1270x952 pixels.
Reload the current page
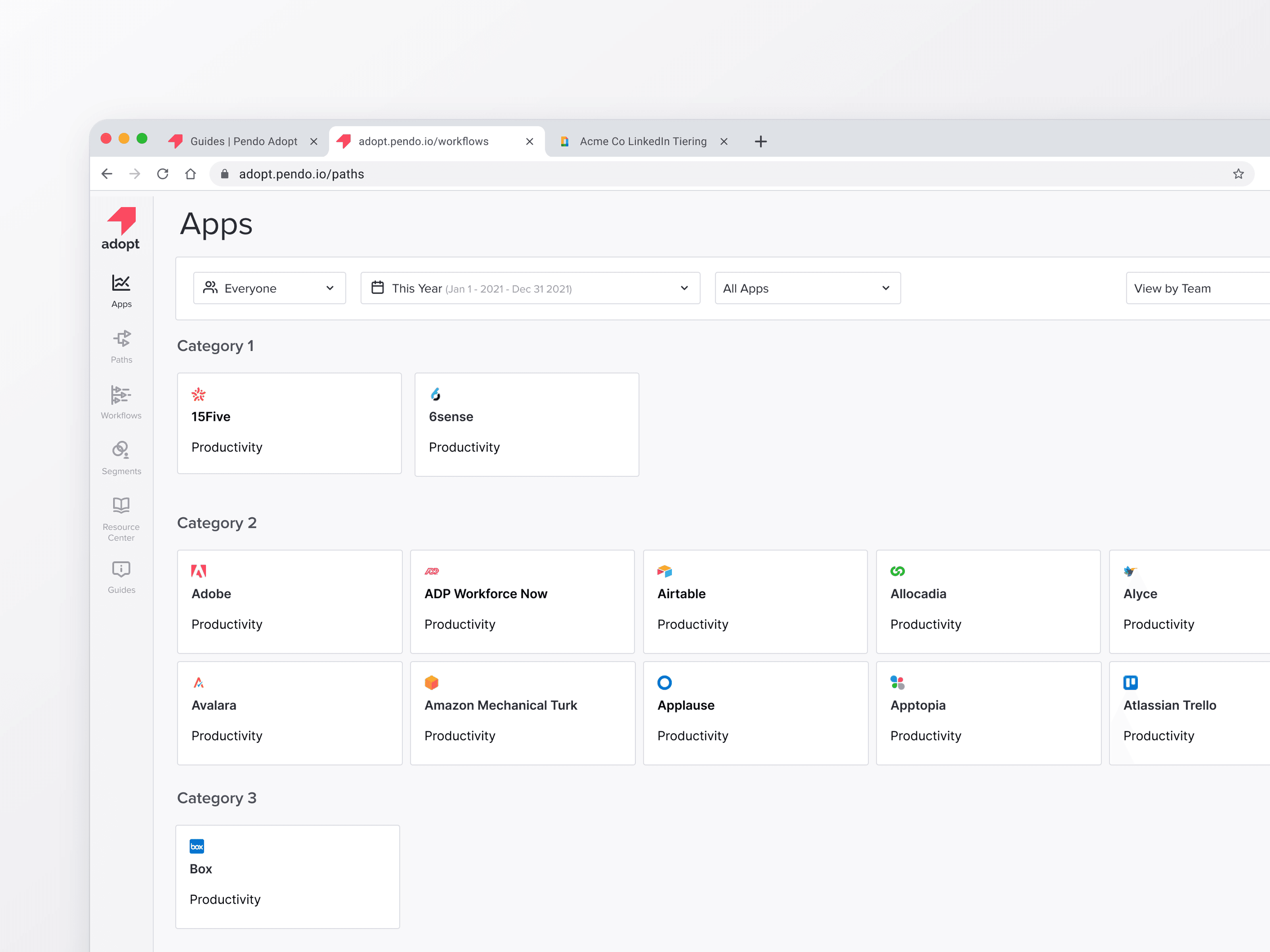(x=163, y=174)
